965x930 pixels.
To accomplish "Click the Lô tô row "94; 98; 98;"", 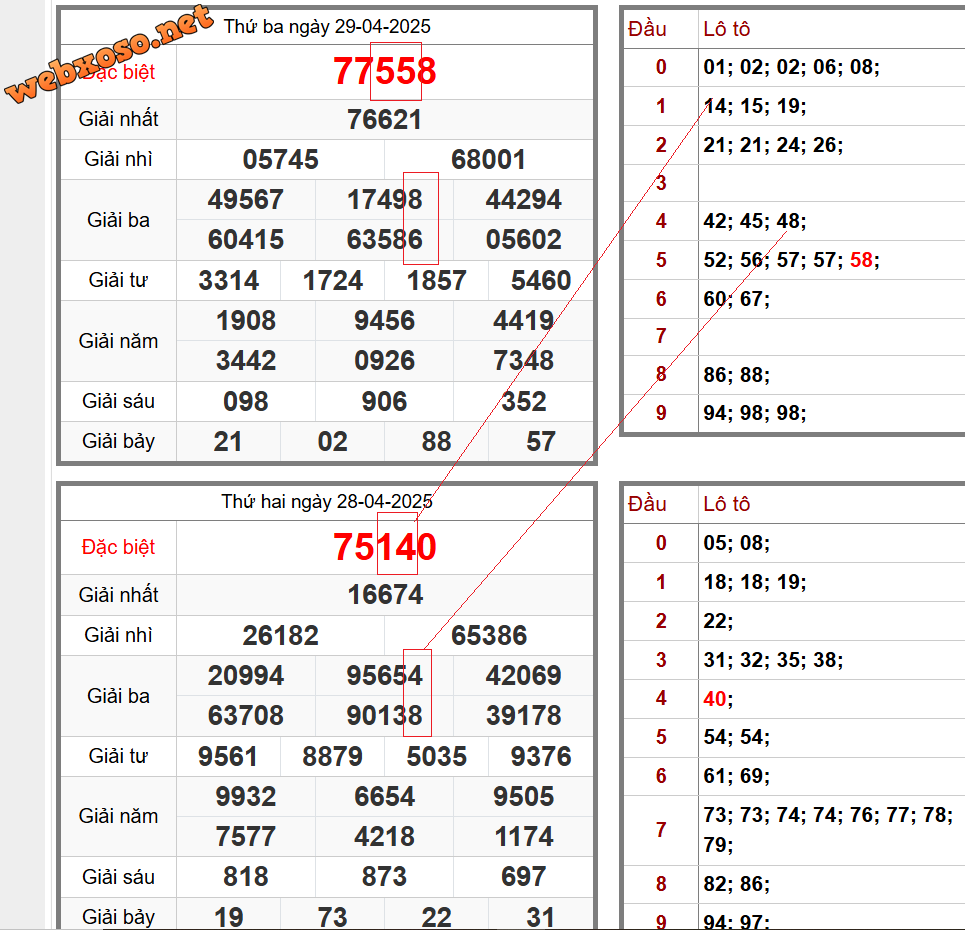I will 755,412.
